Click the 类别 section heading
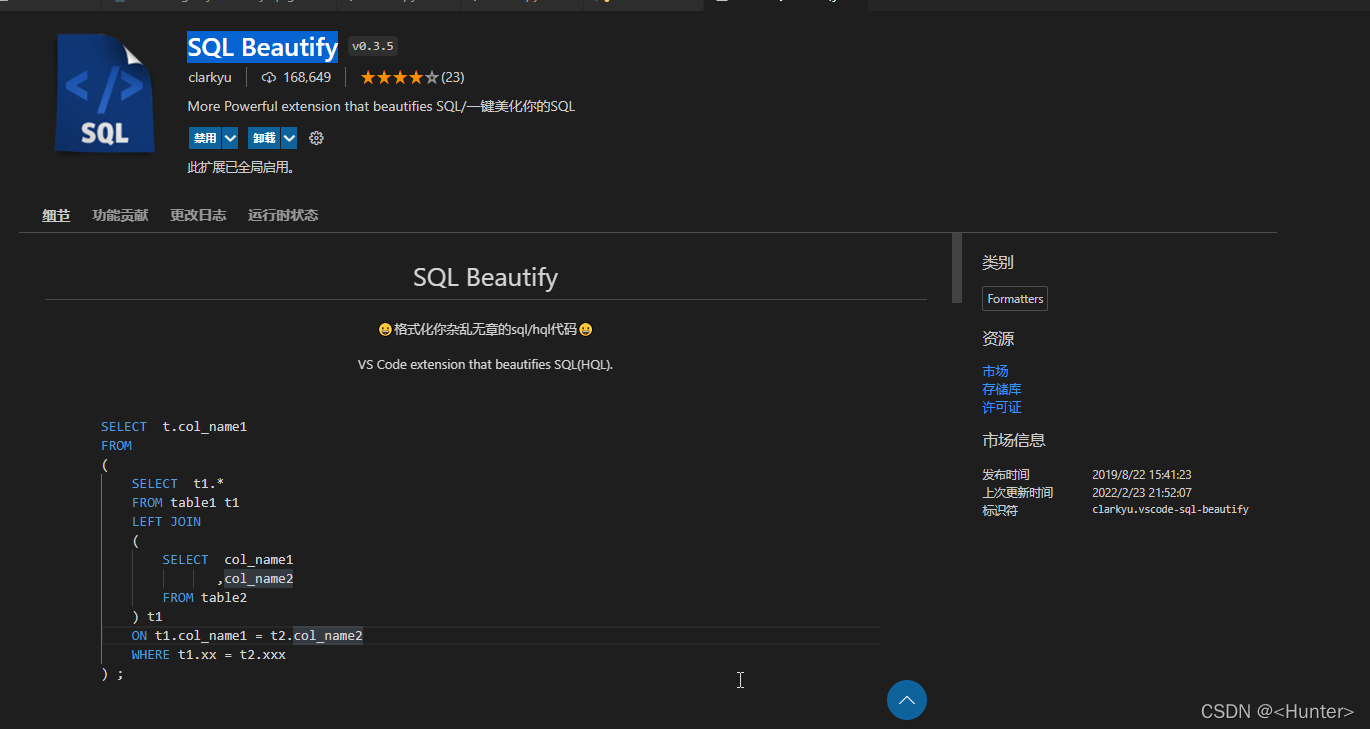 tap(998, 262)
